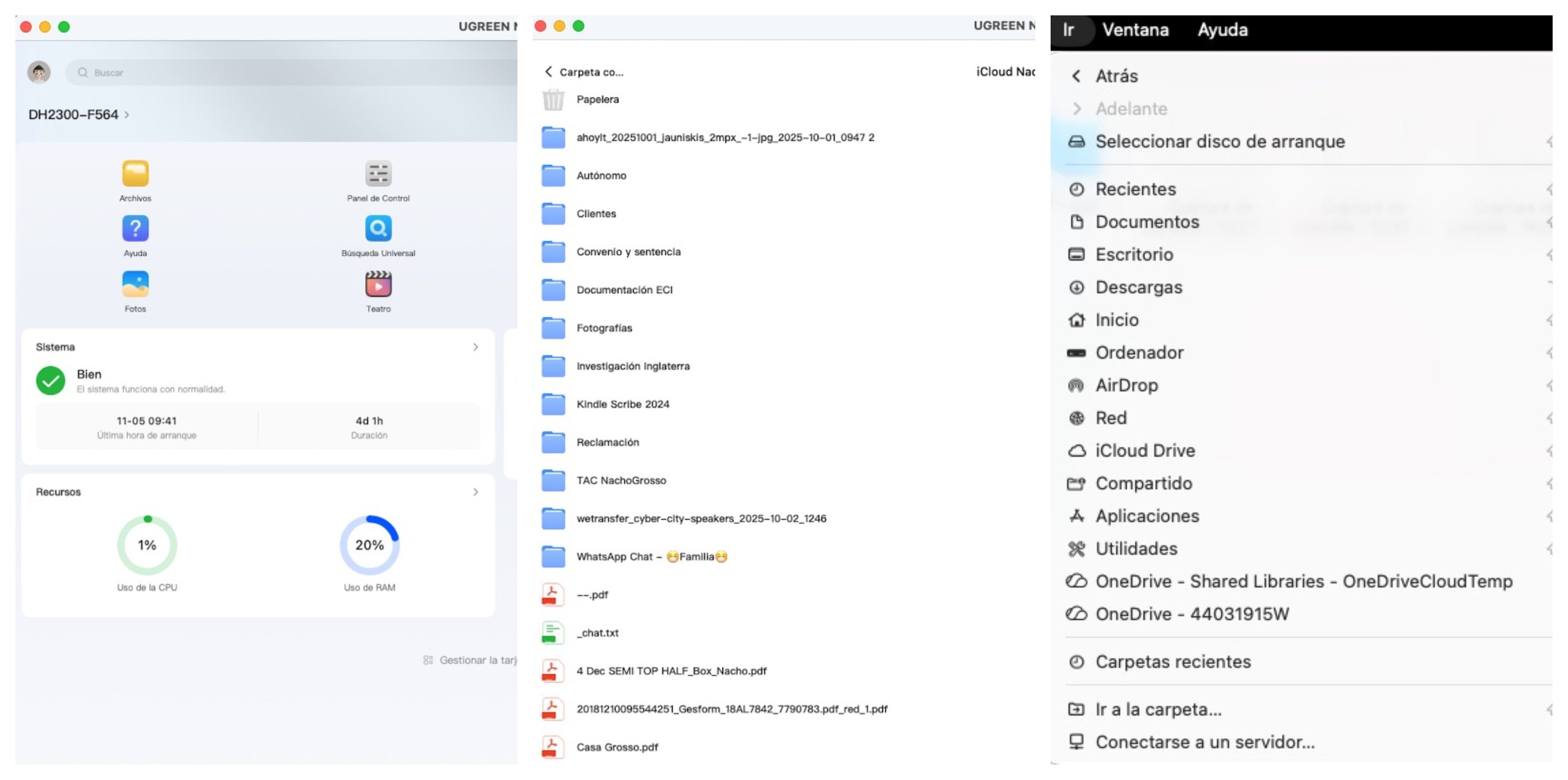The height and width of the screenshot is (780, 1568).
Task: Open the Ventana menu
Action: click(x=1135, y=30)
